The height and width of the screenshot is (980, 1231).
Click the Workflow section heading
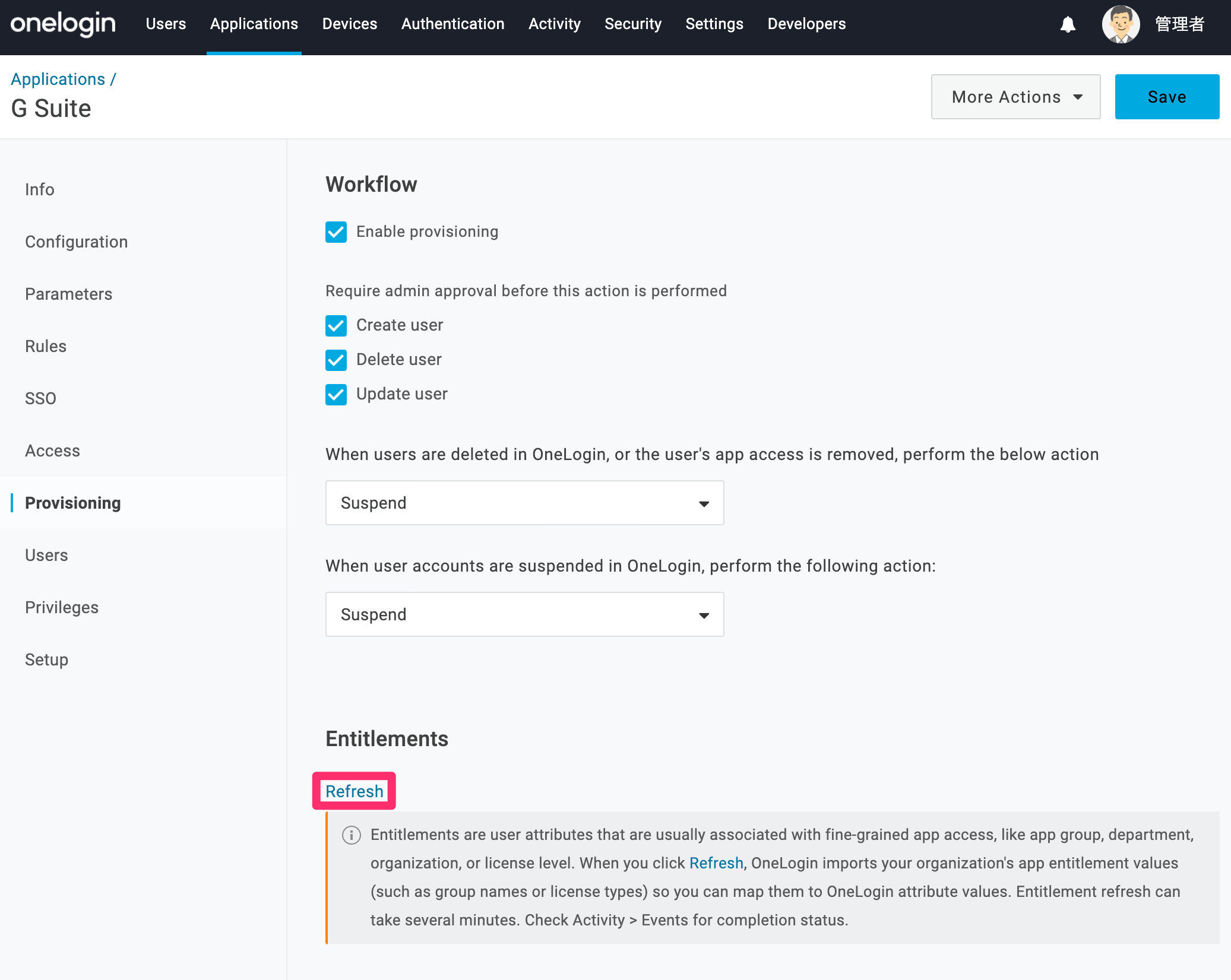pyautogui.click(x=371, y=185)
